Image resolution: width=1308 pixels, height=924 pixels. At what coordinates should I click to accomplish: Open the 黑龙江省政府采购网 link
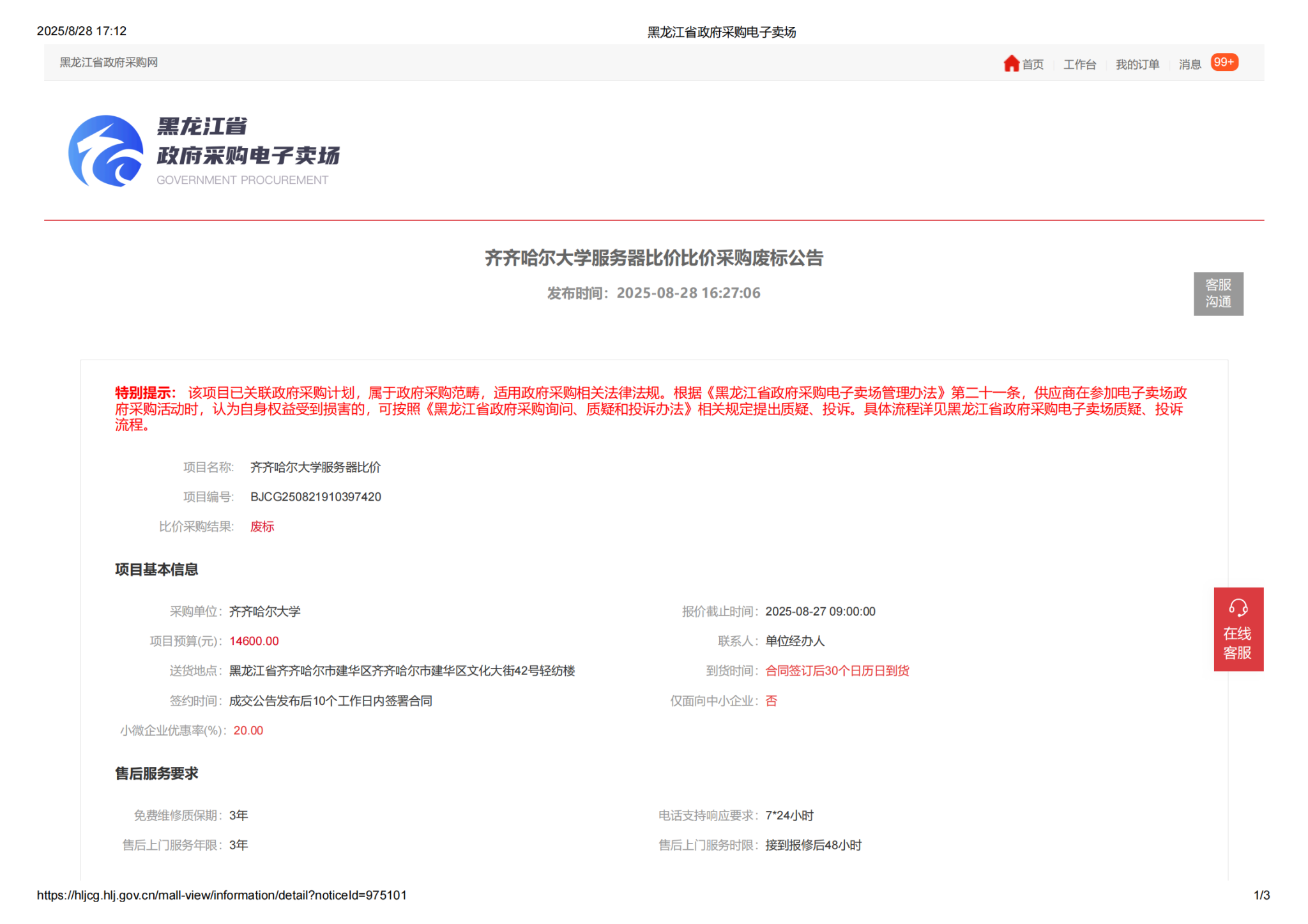click(x=109, y=63)
